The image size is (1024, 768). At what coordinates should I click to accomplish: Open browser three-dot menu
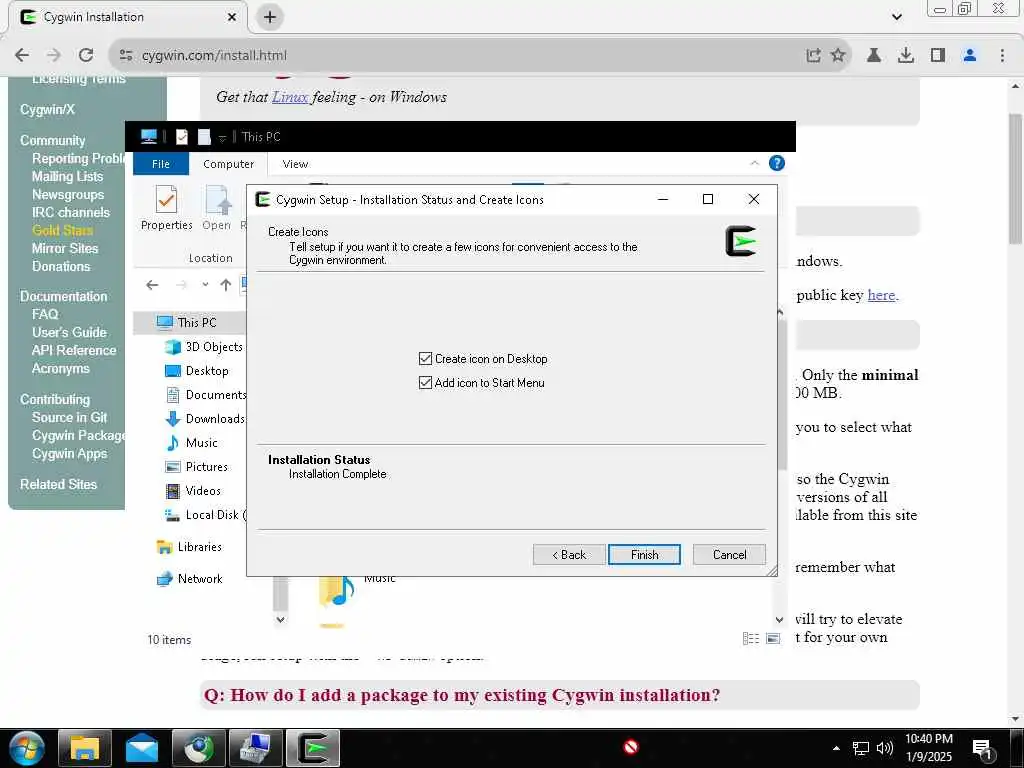pyautogui.click(x=1002, y=55)
